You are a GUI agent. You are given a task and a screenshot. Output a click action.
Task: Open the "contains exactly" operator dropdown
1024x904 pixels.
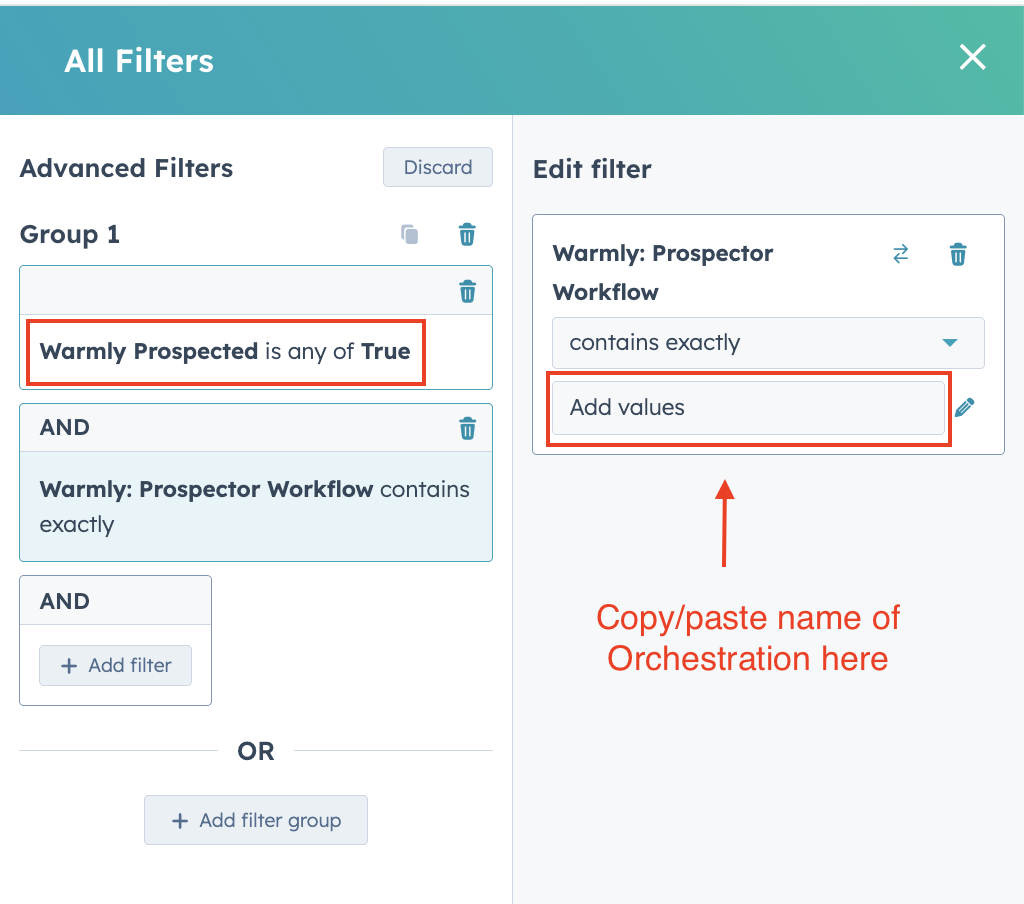767,343
